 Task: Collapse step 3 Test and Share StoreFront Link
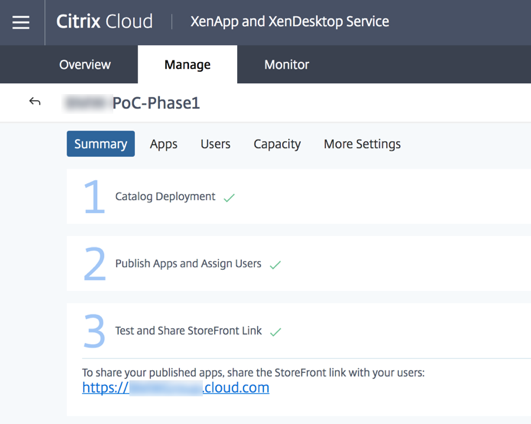click(x=299, y=331)
